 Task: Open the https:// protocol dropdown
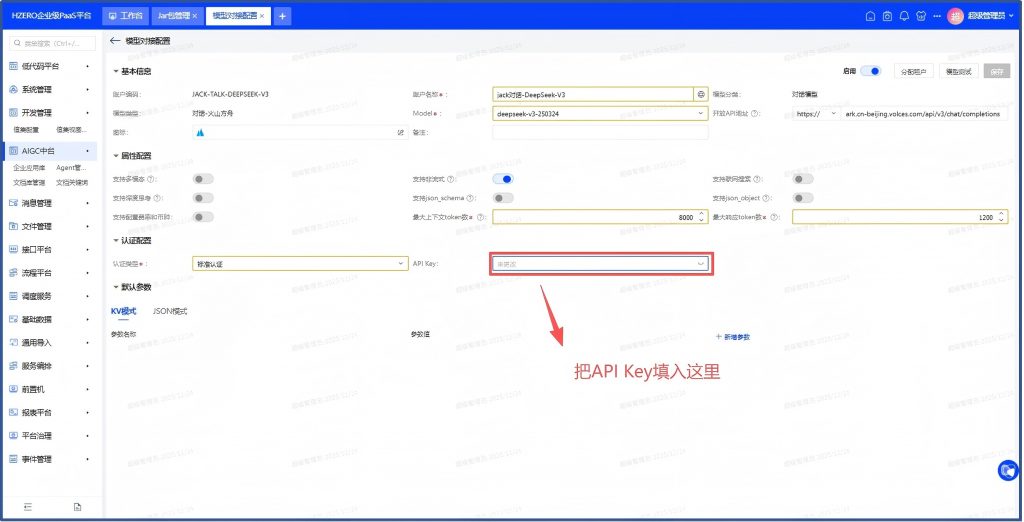click(x=817, y=113)
